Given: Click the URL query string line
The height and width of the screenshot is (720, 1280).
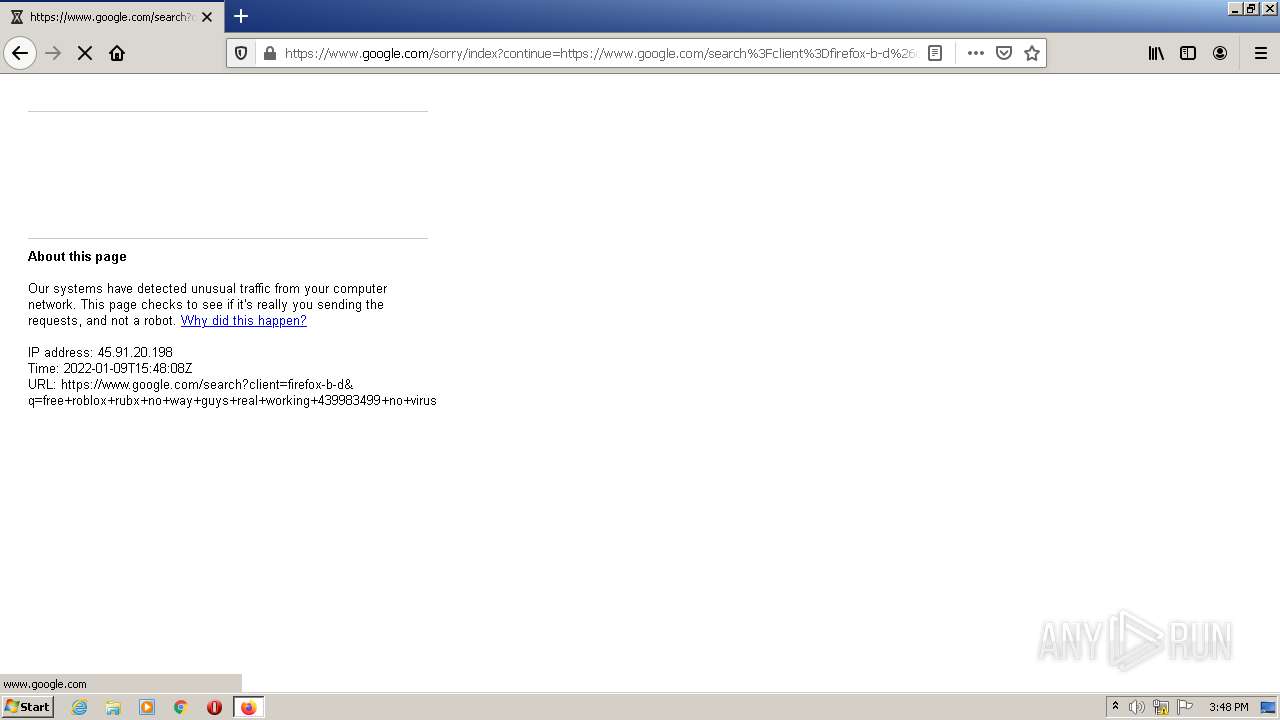Looking at the screenshot, I should click(x=232, y=401).
